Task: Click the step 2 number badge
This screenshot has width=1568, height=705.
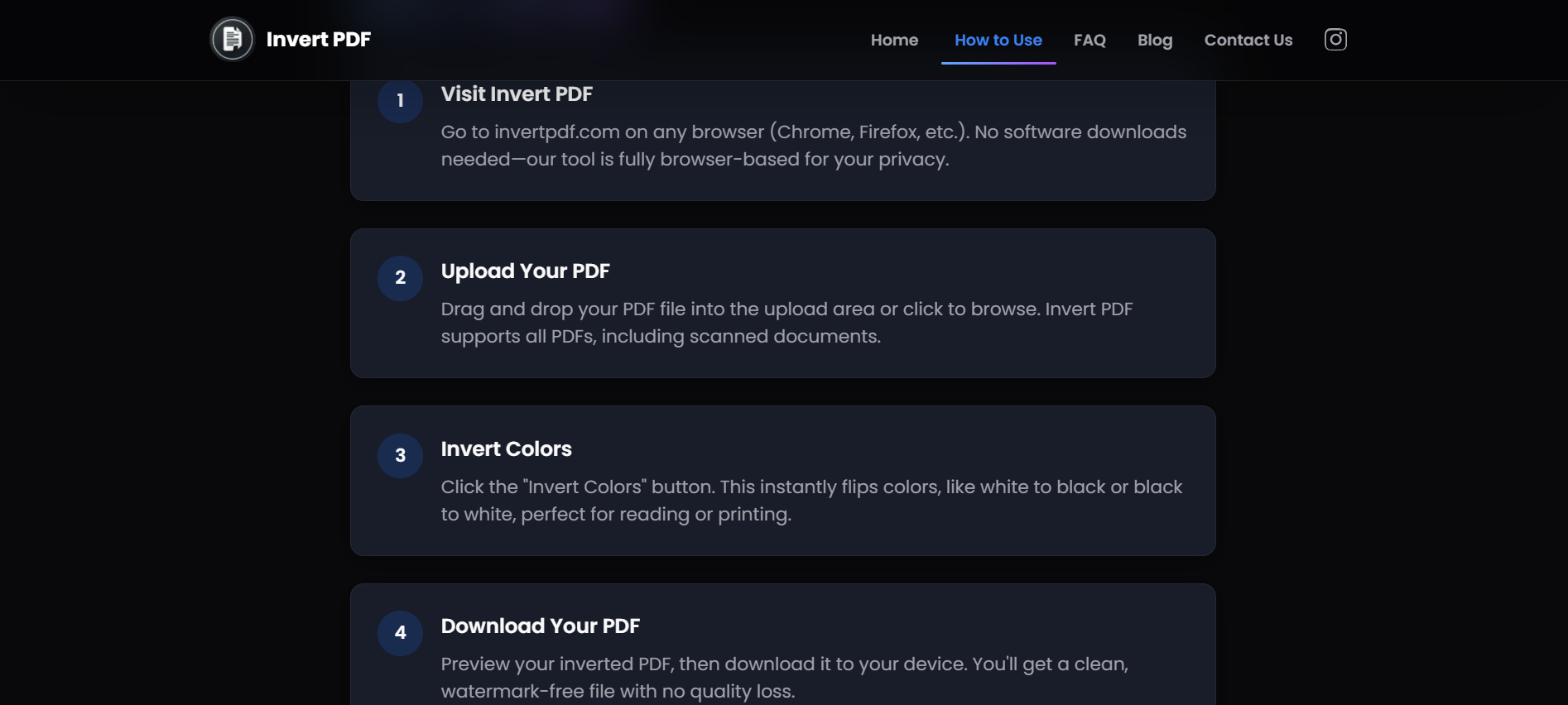Action: pos(401,278)
